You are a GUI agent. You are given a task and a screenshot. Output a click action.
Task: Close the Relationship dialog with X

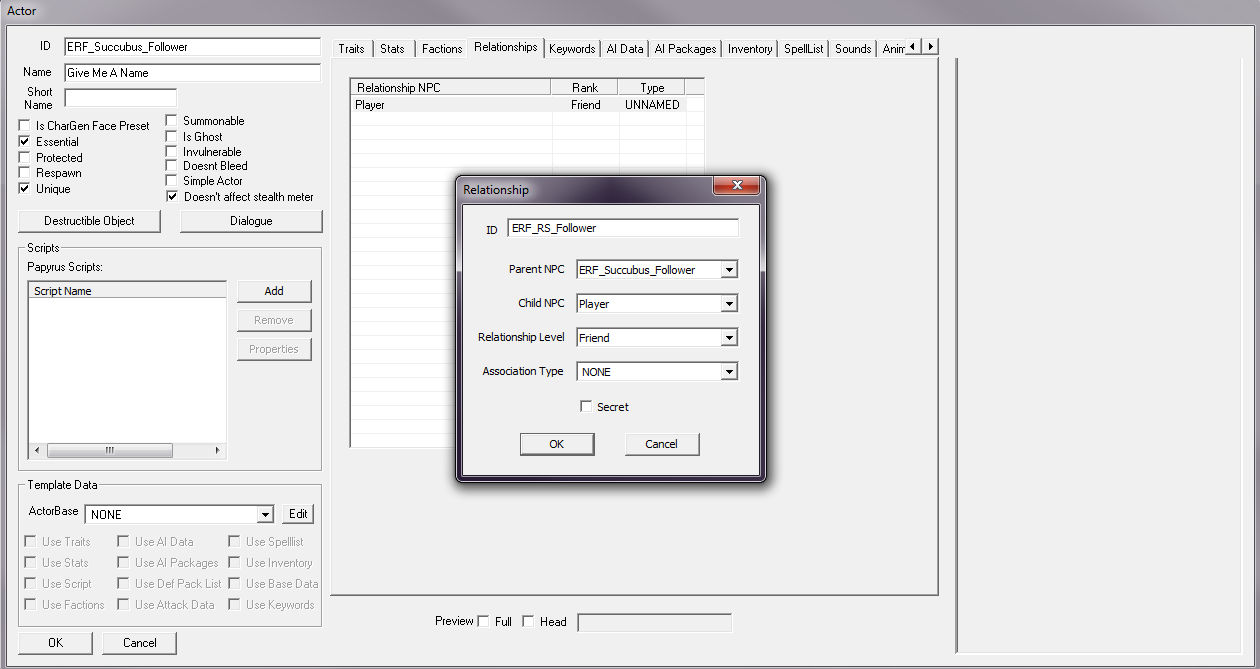pos(738,187)
